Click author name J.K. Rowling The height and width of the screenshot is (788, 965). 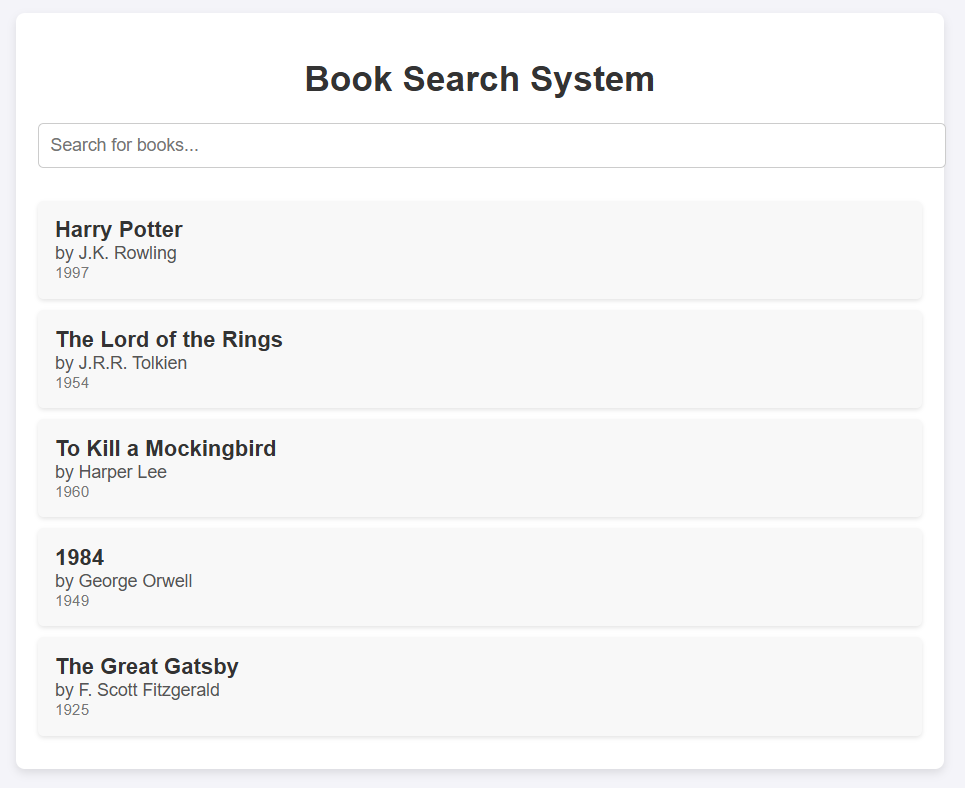click(116, 253)
